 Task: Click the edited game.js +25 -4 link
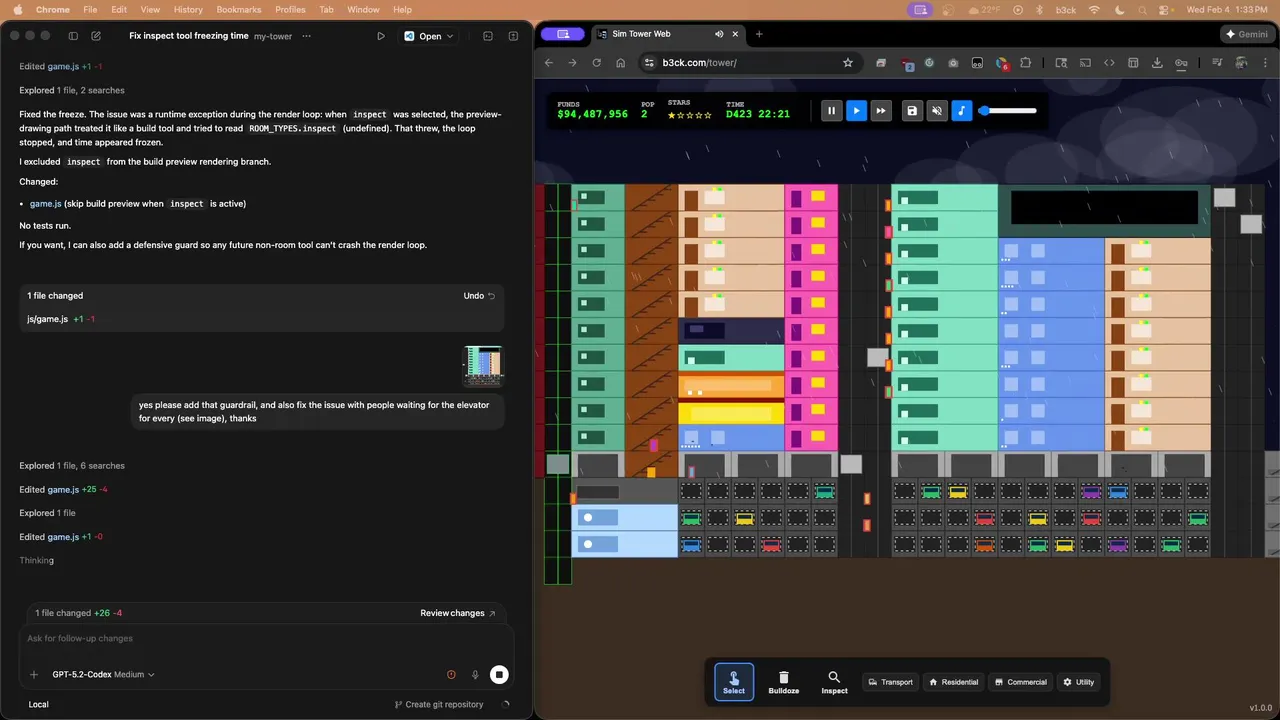coord(63,490)
